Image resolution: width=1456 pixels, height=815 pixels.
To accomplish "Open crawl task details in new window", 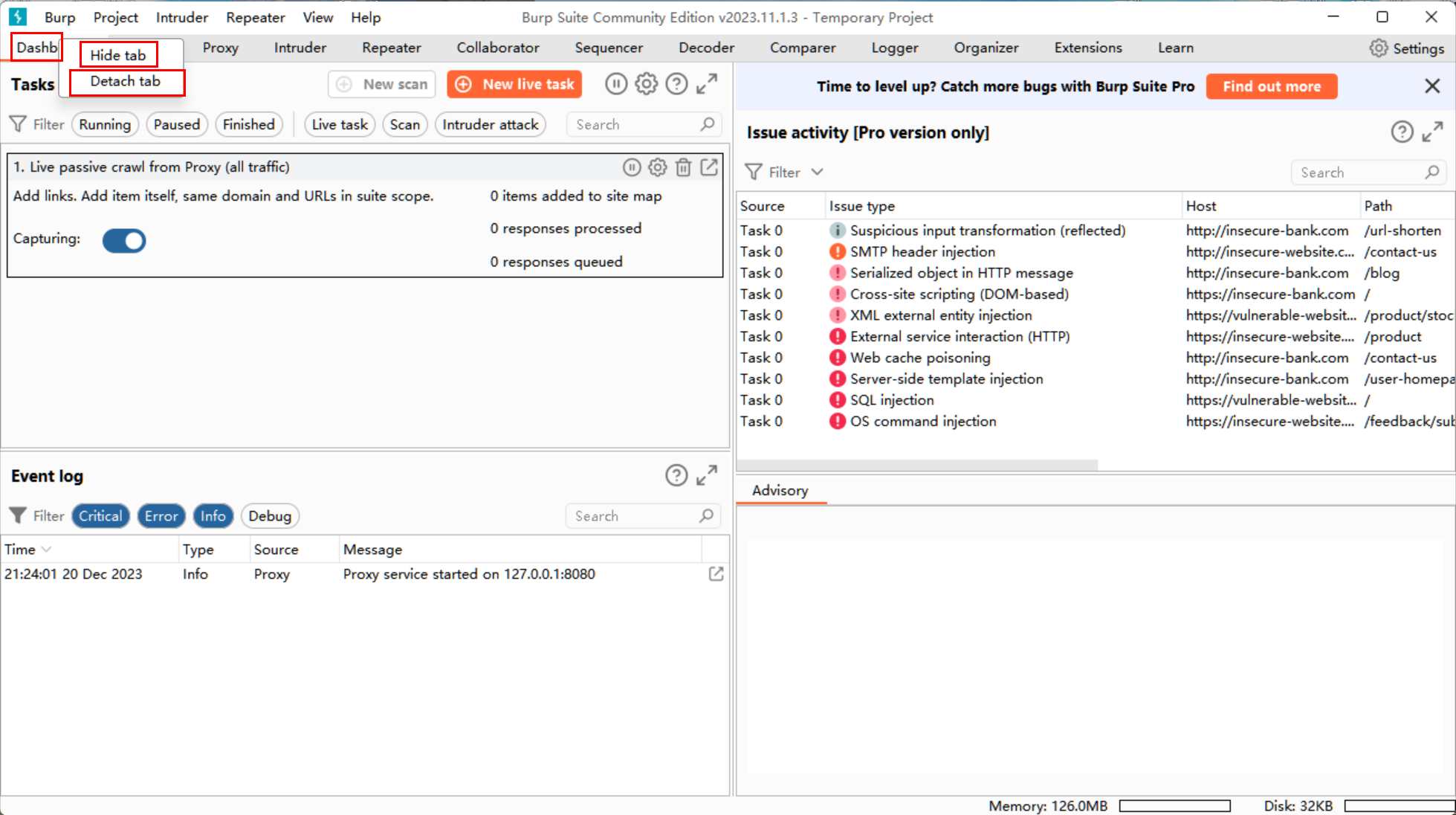I will coord(709,167).
